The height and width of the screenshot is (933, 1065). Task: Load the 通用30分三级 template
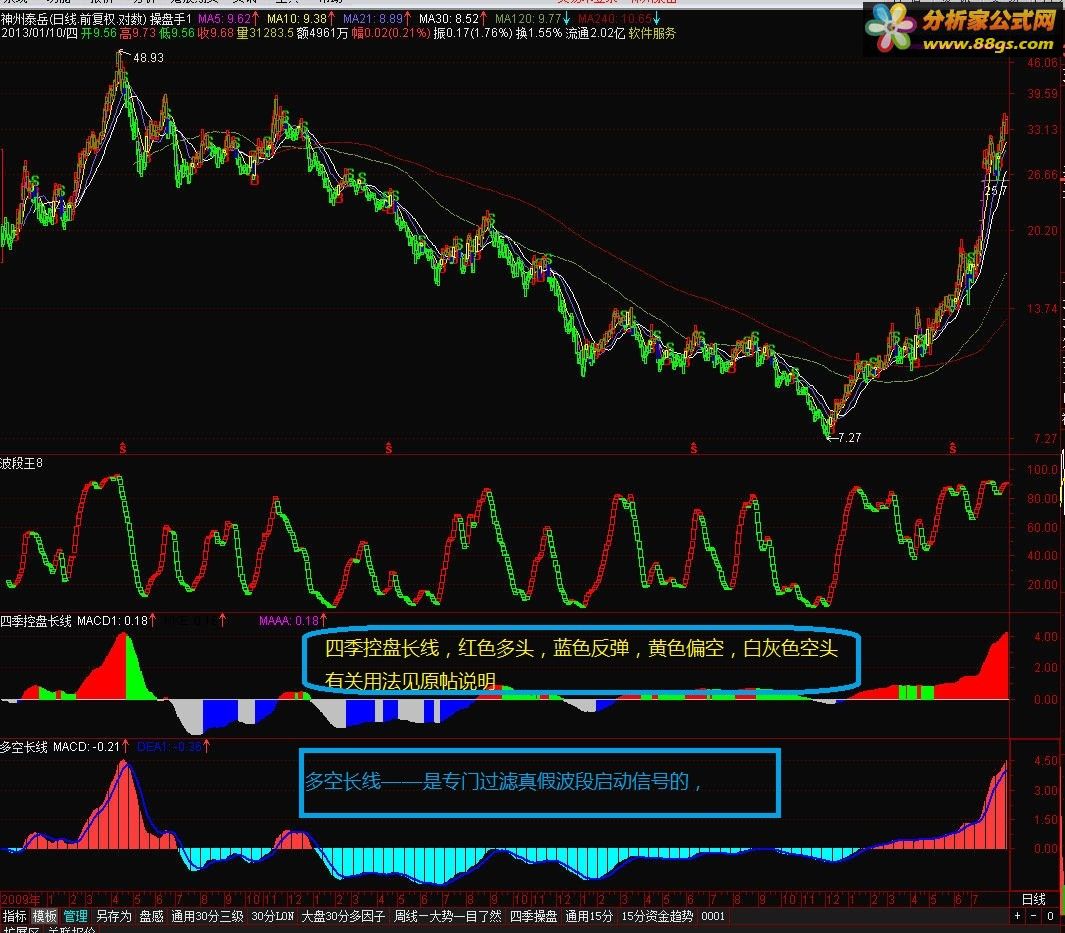(x=207, y=916)
